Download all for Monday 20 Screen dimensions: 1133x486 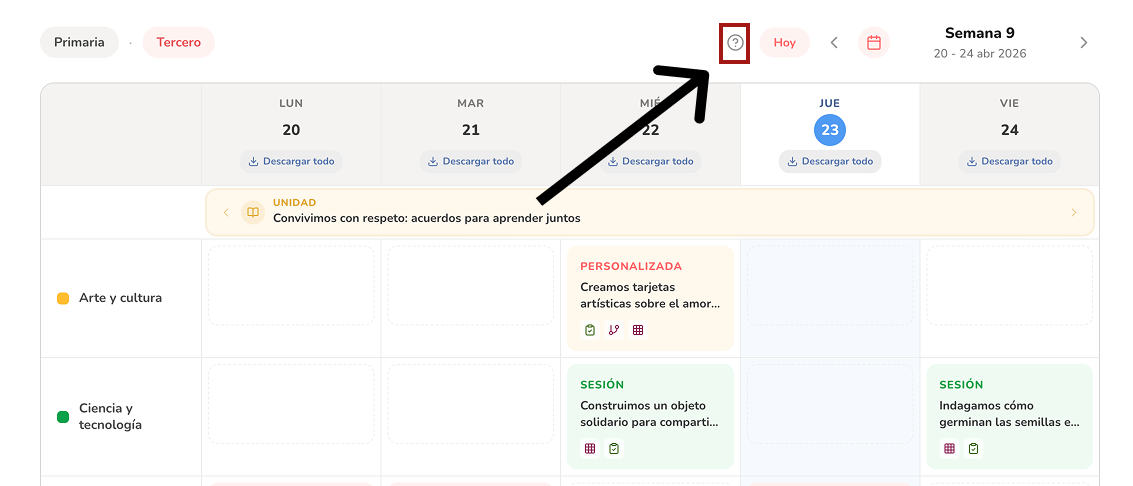coord(291,161)
